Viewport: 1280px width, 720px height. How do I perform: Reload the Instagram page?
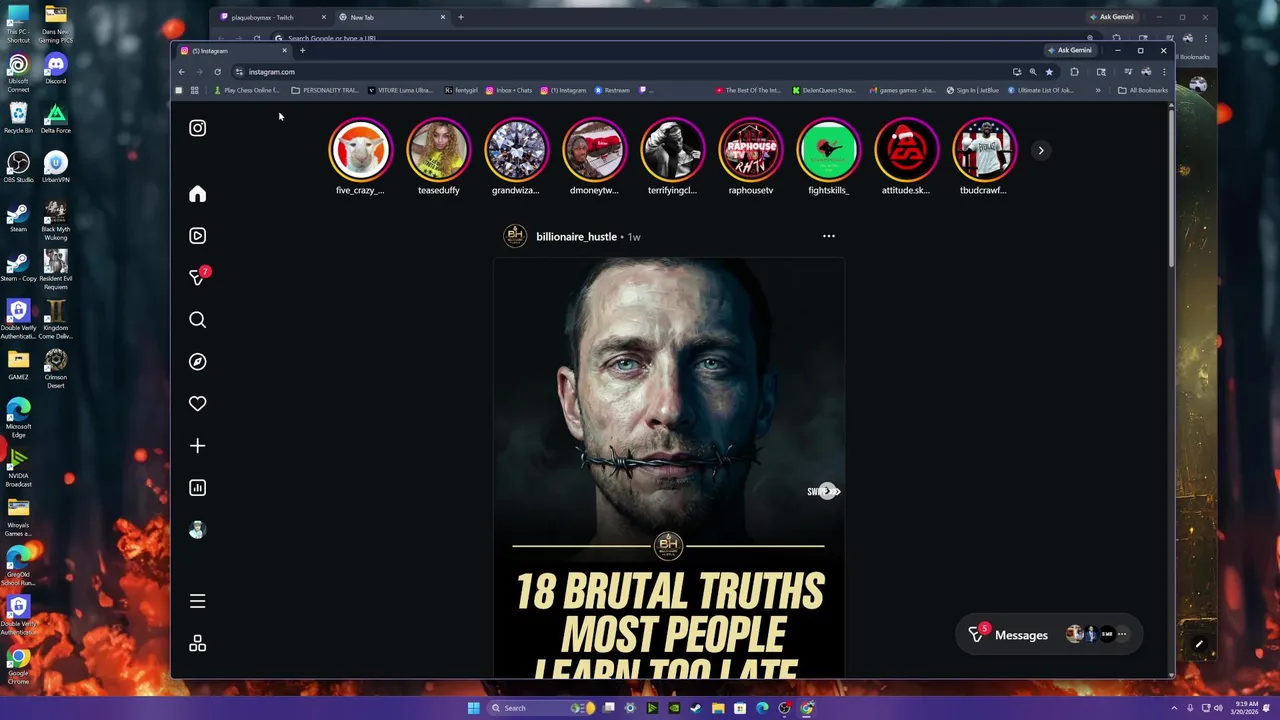click(217, 72)
